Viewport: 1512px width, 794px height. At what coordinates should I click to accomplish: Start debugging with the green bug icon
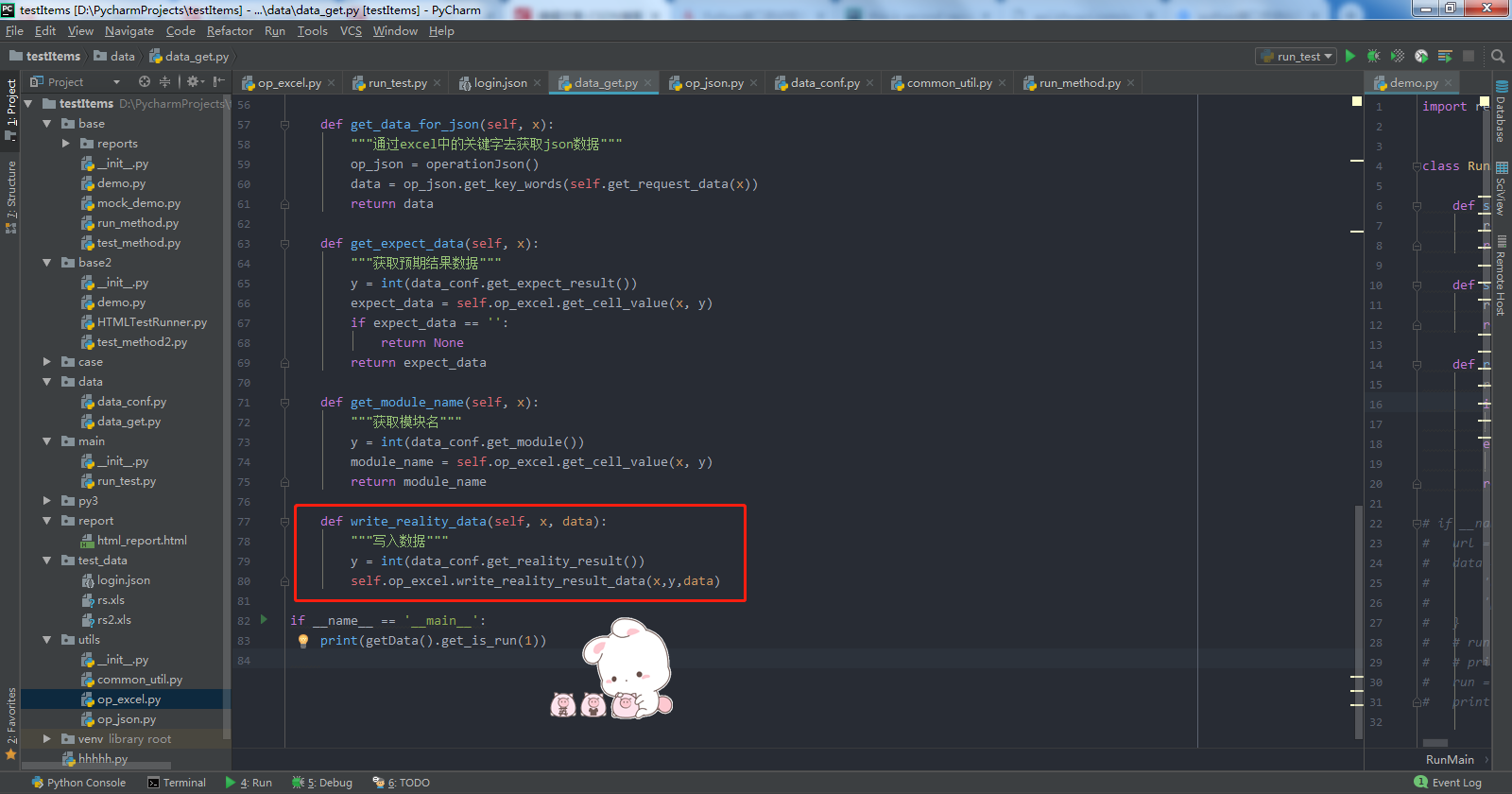1373,57
